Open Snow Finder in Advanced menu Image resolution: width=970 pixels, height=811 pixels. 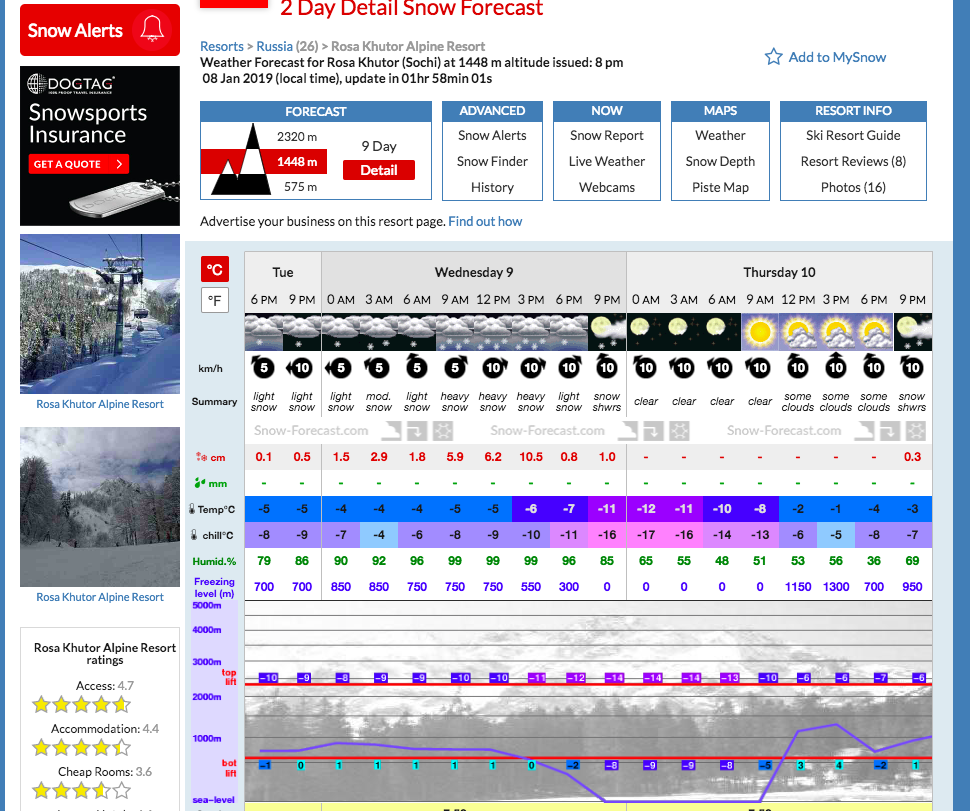[x=492, y=161]
